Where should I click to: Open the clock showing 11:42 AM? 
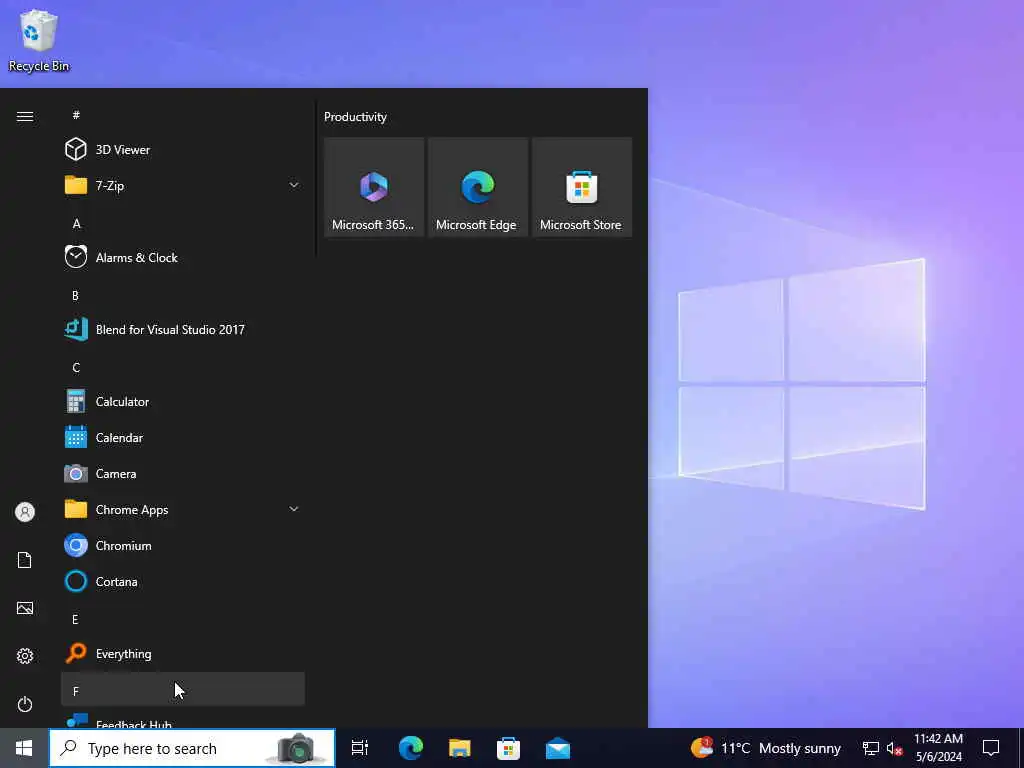tap(938, 748)
